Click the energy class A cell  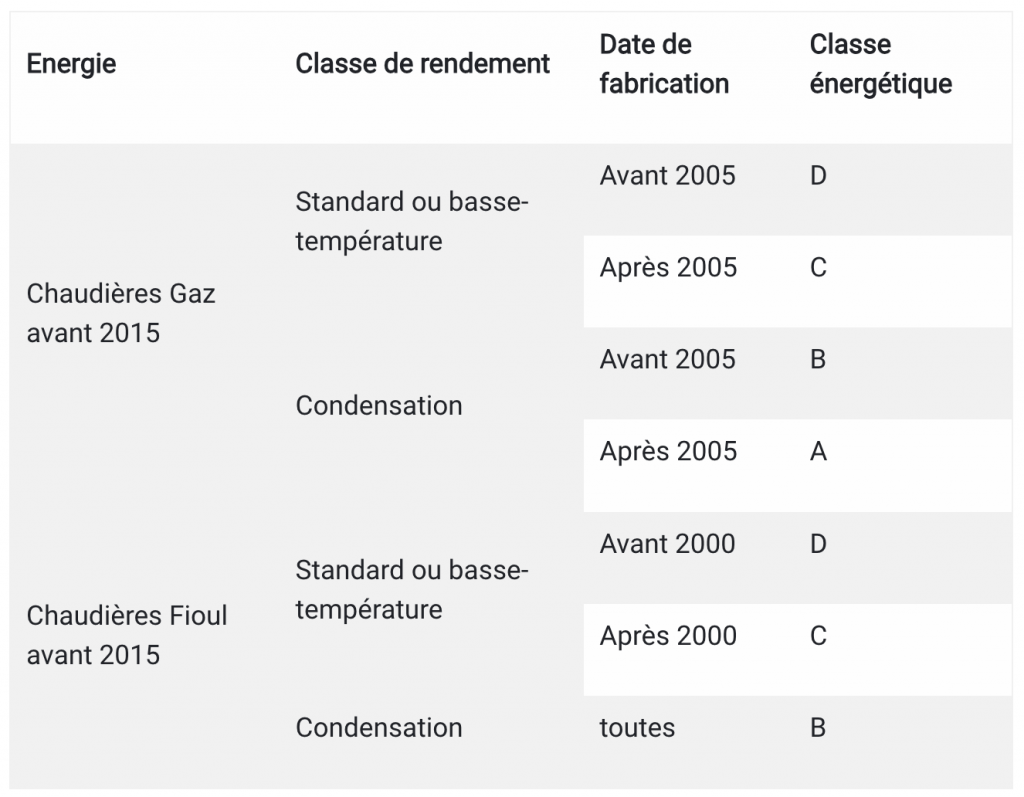(818, 452)
